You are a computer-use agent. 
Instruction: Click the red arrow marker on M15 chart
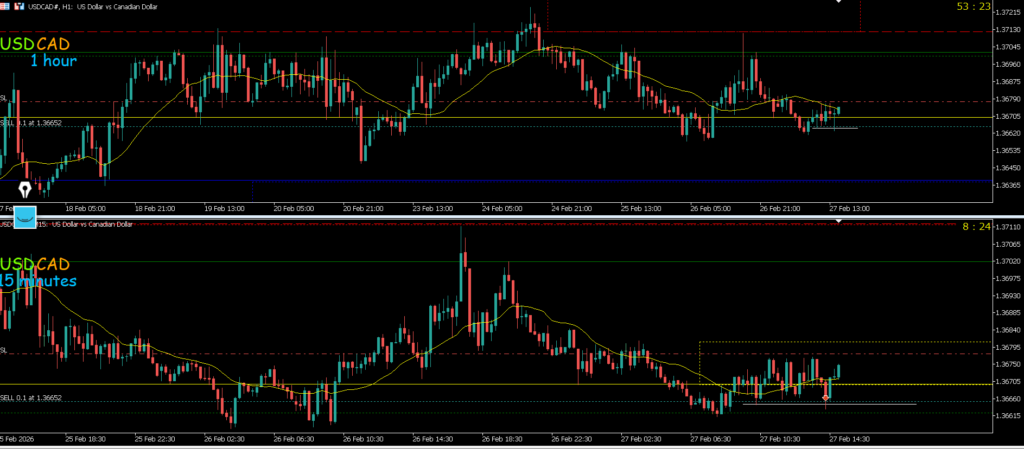click(x=825, y=397)
